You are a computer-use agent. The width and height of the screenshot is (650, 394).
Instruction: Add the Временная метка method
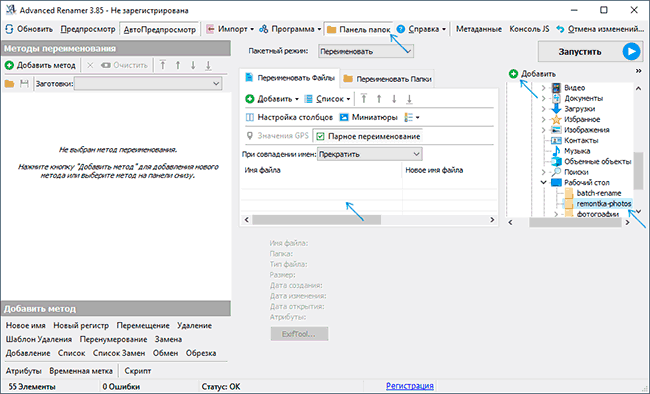tap(81, 371)
